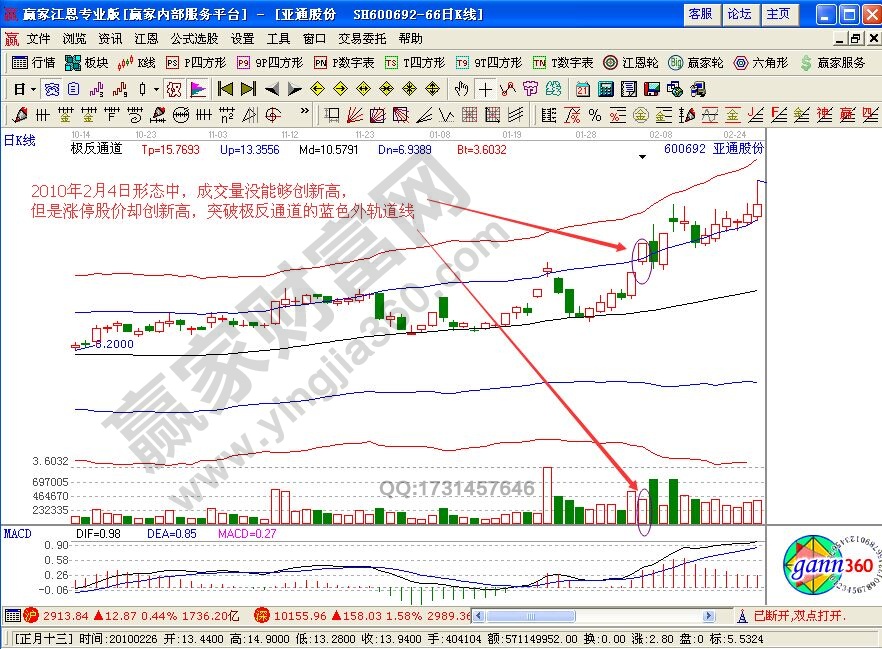
Task: Open the 公式选股 menu
Action: pos(194,38)
